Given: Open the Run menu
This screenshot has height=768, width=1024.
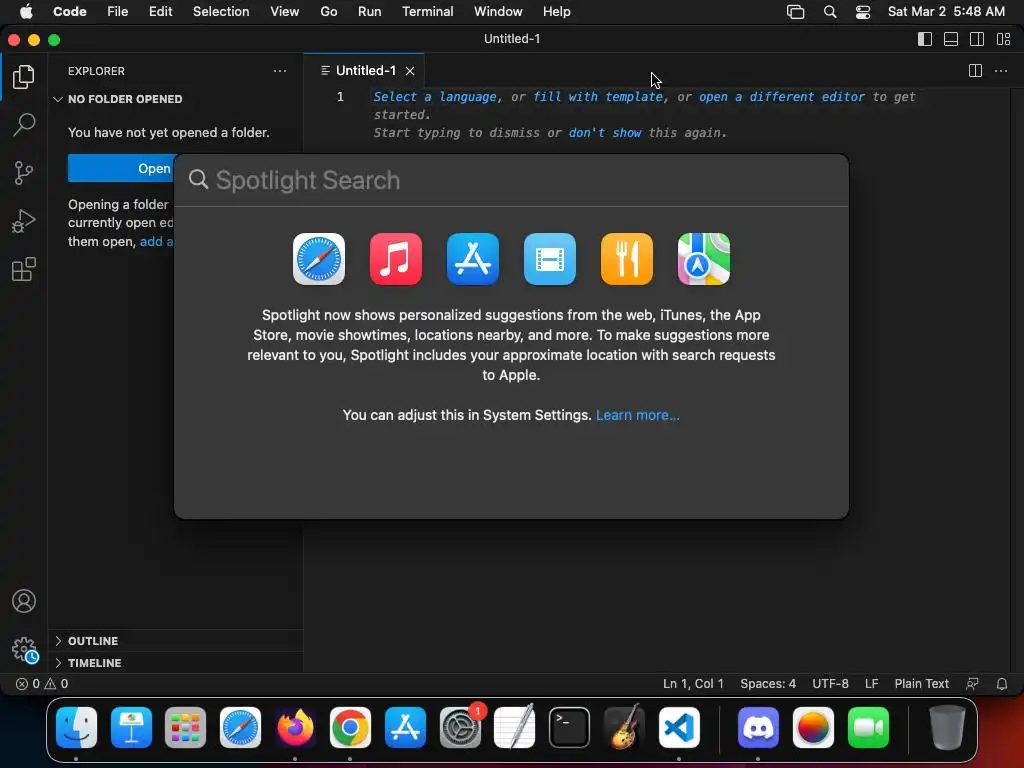Looking at the screenshot, I should (370, 12).
